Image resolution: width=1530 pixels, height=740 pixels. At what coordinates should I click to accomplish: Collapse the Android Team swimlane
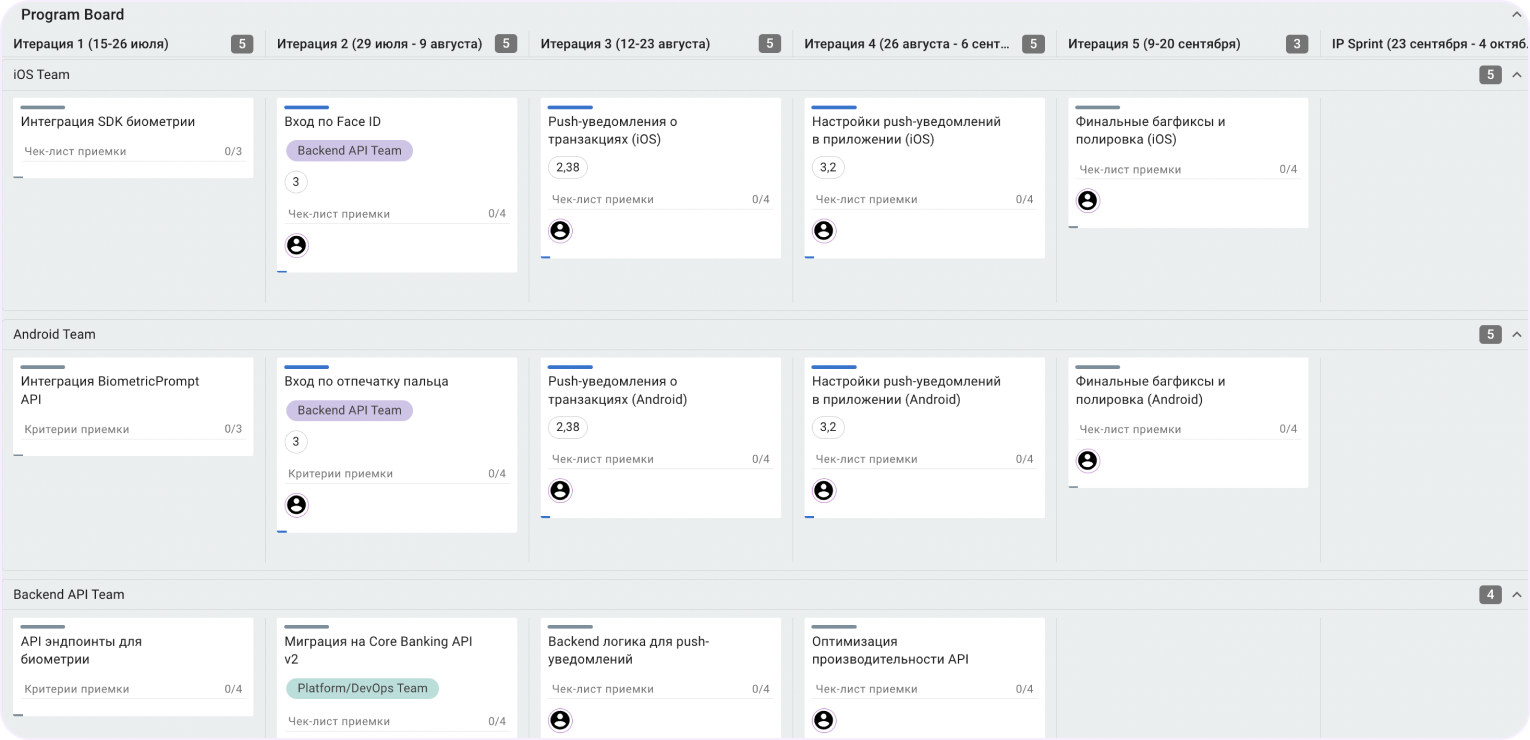pyautogui.click(x=1516, y=335)
